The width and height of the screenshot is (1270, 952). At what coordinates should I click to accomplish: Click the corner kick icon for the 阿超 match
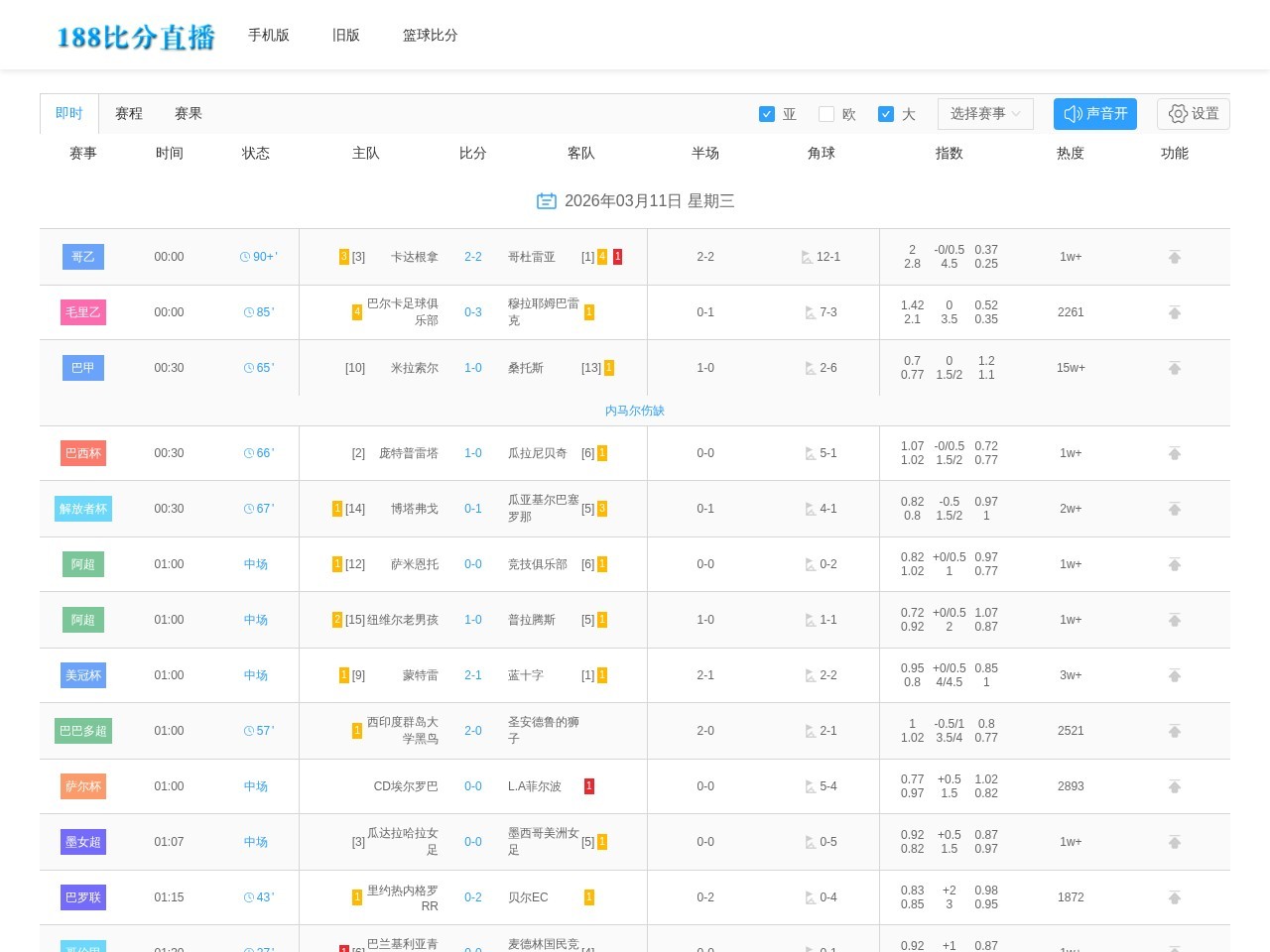pyautogui.click(x=811, y=564)
